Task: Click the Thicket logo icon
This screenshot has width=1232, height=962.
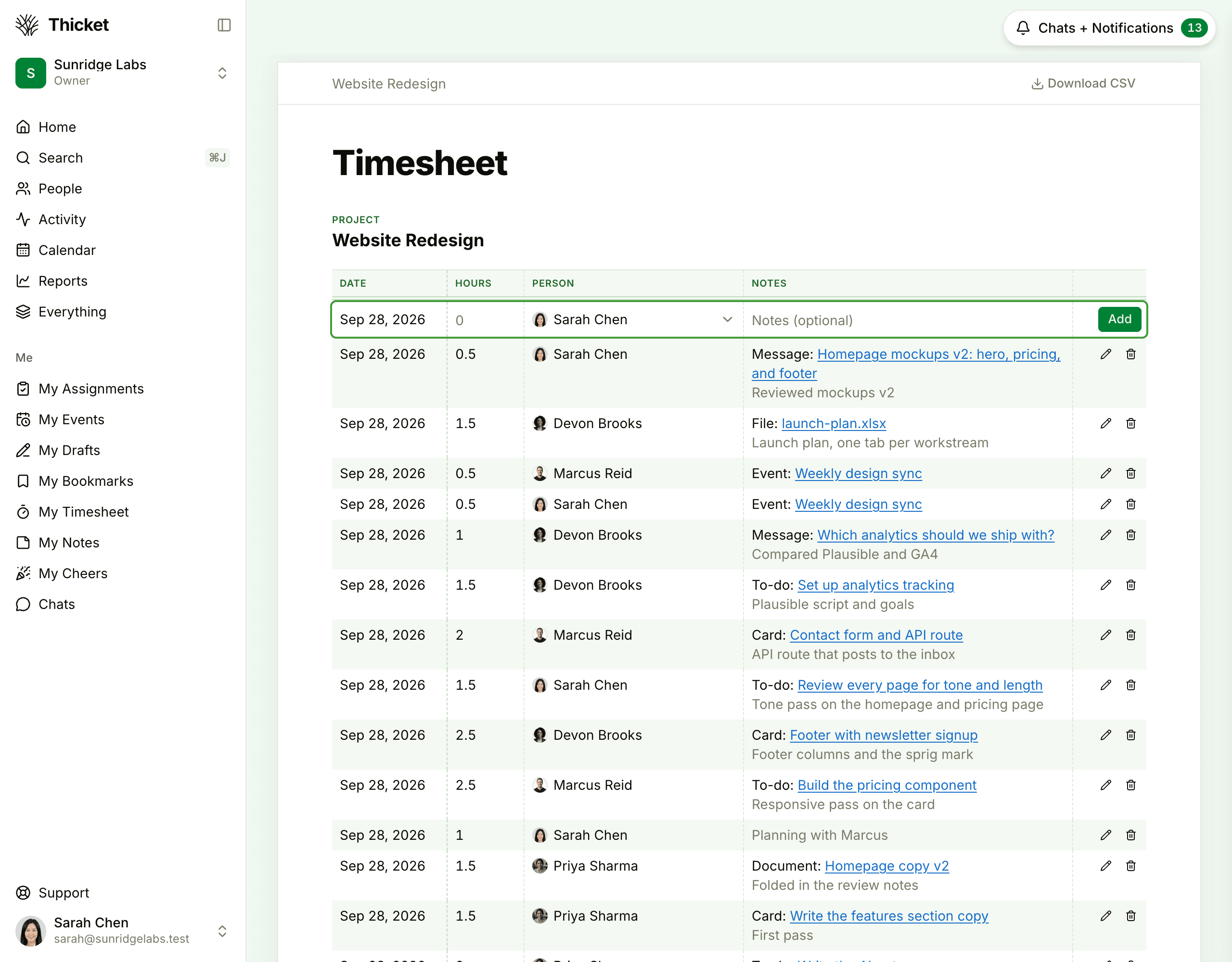Action: coord(27,25)
